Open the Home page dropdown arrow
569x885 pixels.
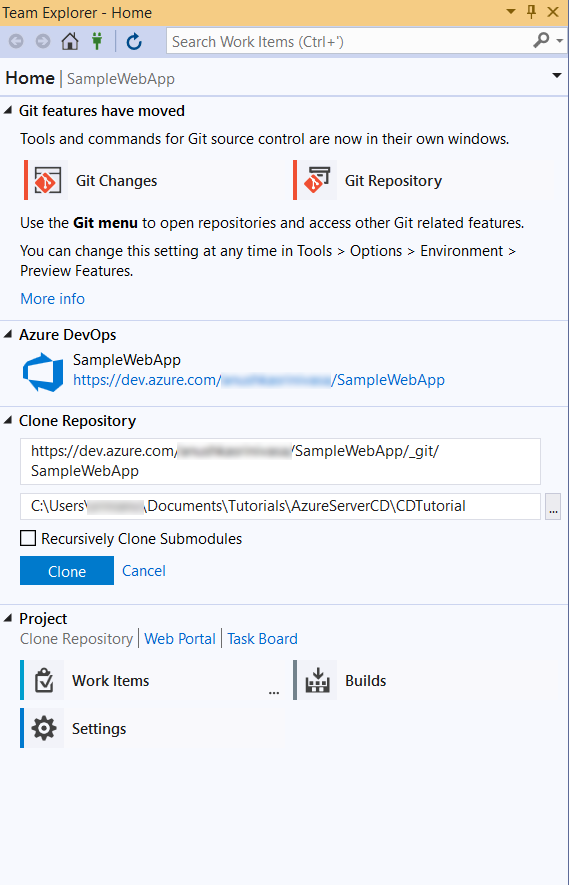pos(557,76)
